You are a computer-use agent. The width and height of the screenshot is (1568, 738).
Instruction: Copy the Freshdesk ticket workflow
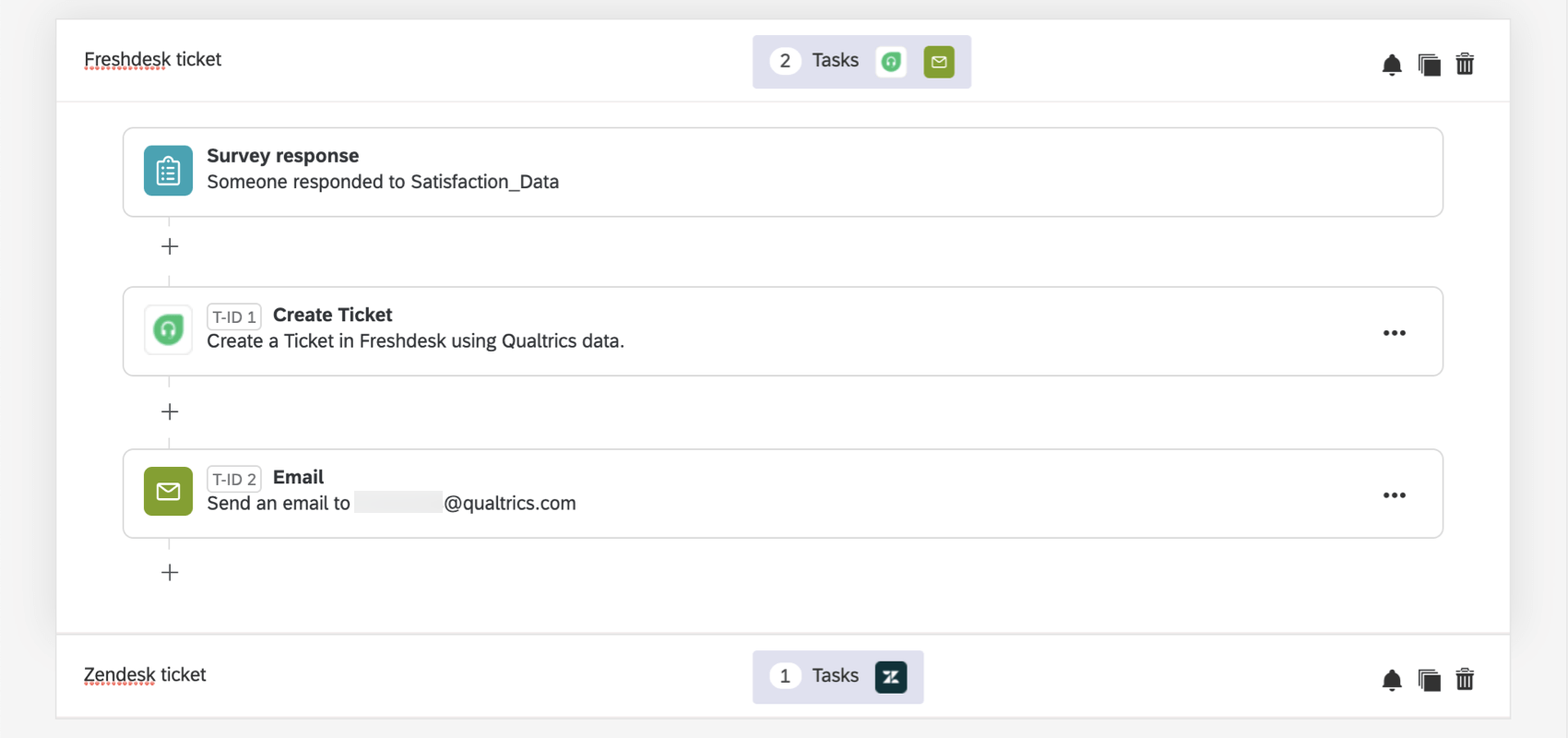pos(1429,65)
